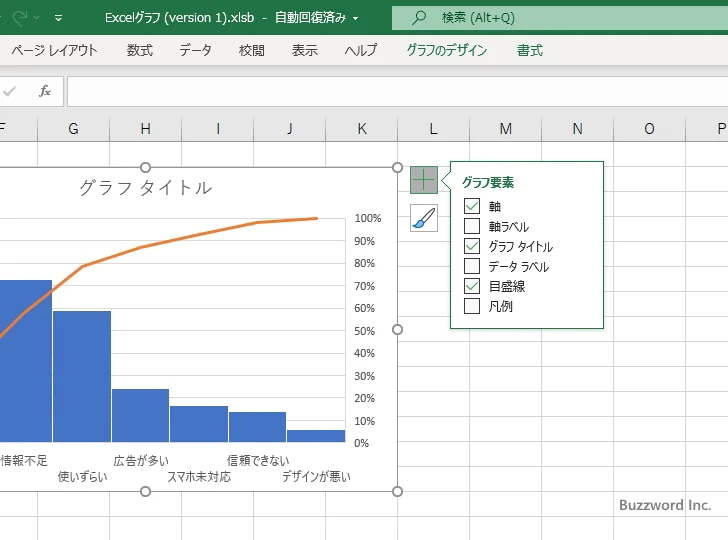The height and width of the screenshot is (540, 728).
Task: Enable the データ ラベル checkbox
Action: point(472,266)
